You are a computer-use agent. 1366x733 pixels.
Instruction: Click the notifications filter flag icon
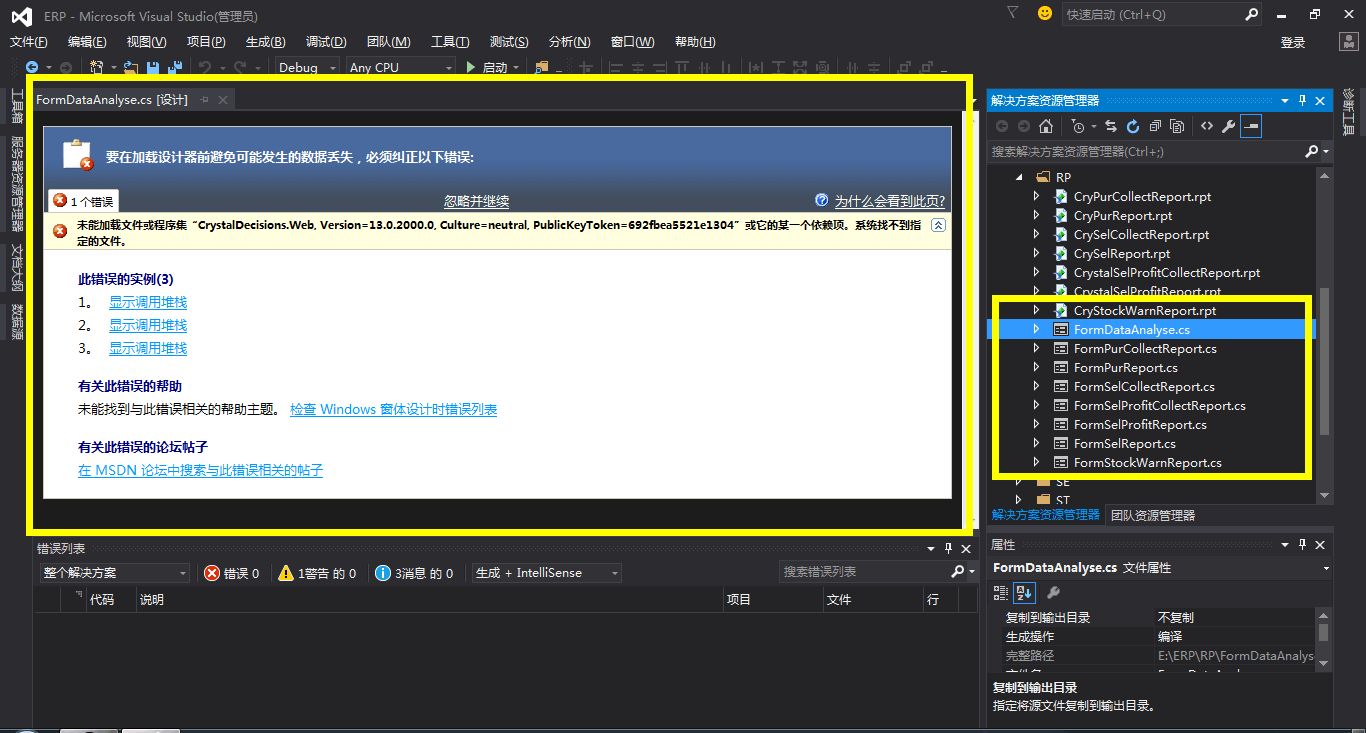point(1012,13)
